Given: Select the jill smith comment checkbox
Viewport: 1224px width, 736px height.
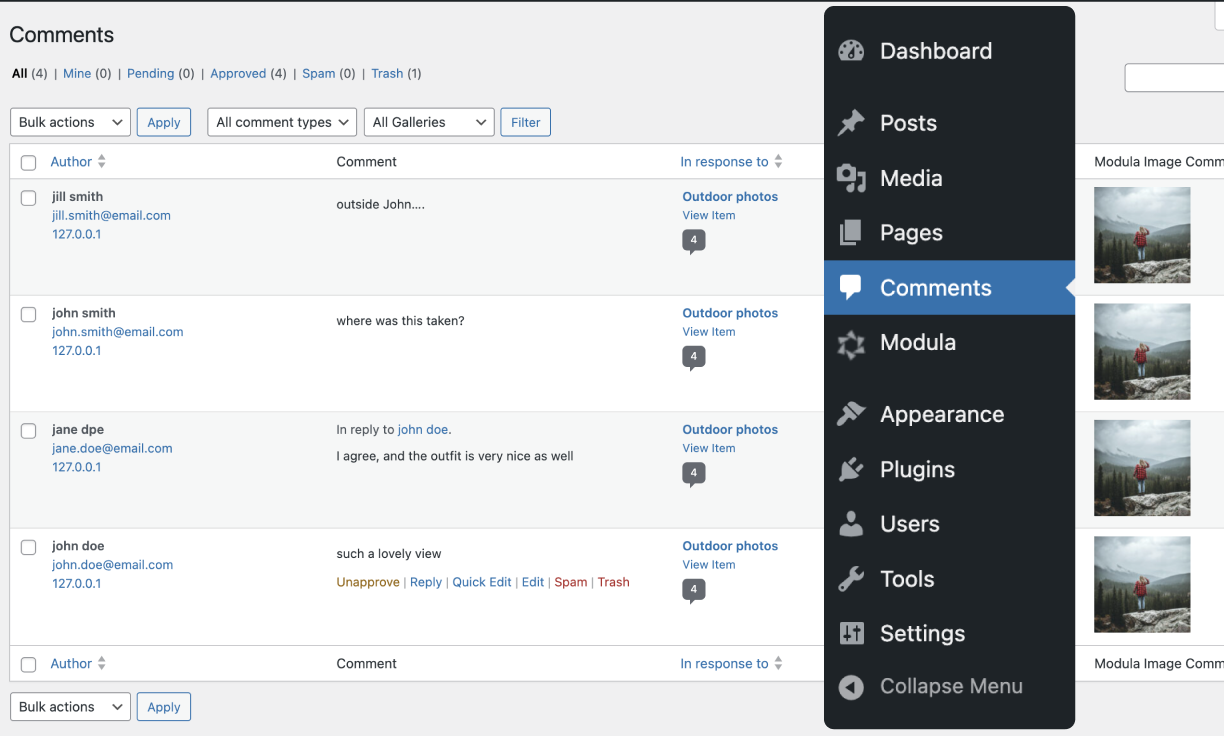Looking at the screenshot, I should 29,198.
